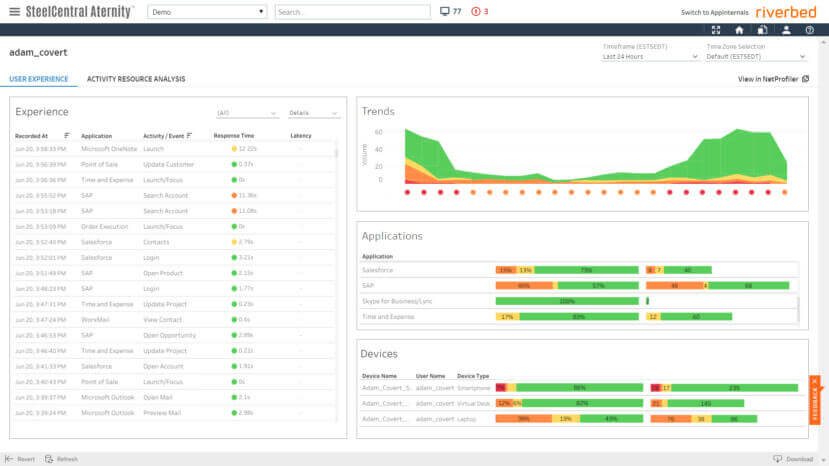Open the Time Zone Selection dropdown

(756, 57)
